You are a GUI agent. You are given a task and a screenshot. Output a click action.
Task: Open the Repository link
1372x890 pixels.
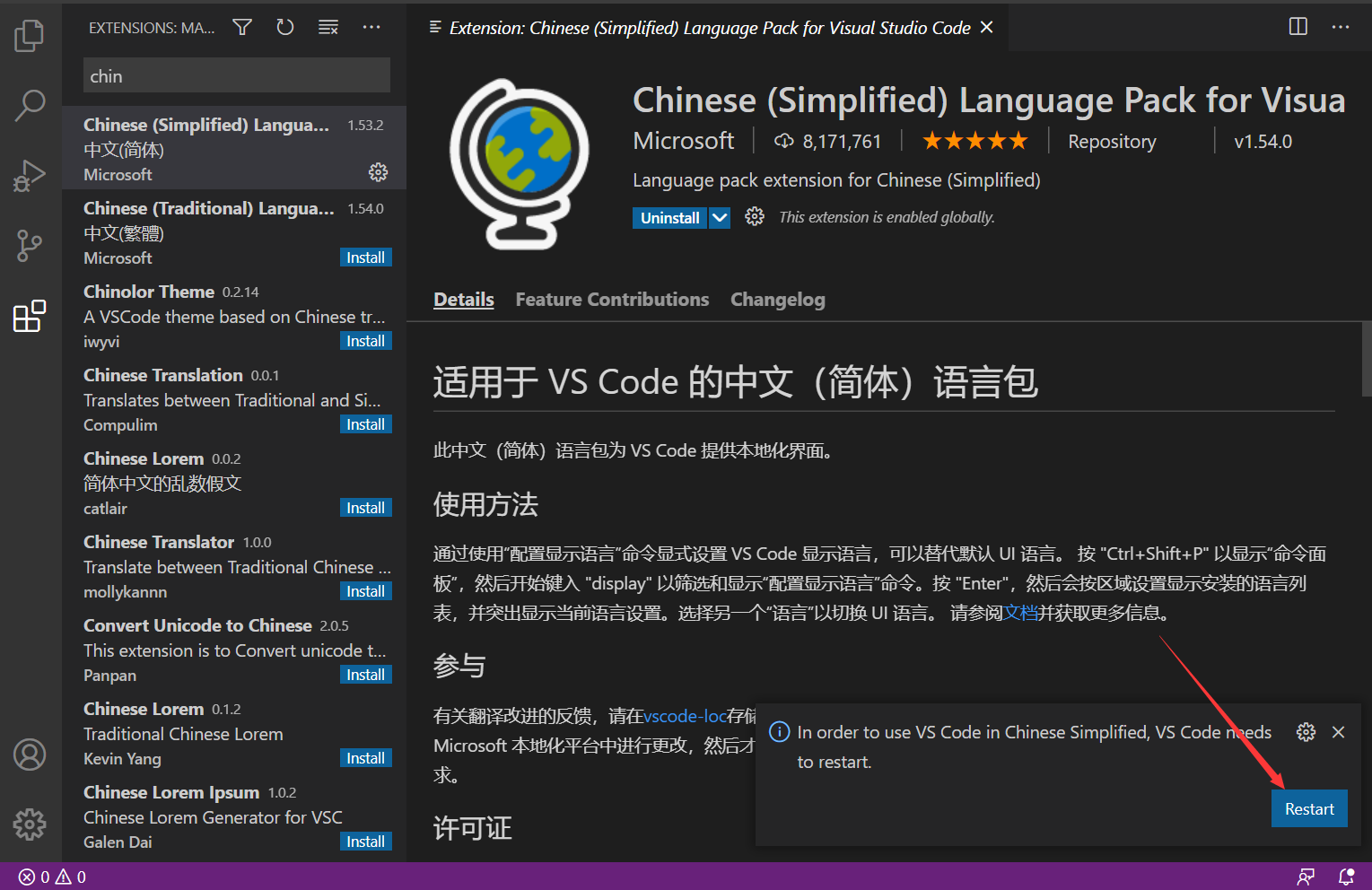click(x=1112, y=142)
